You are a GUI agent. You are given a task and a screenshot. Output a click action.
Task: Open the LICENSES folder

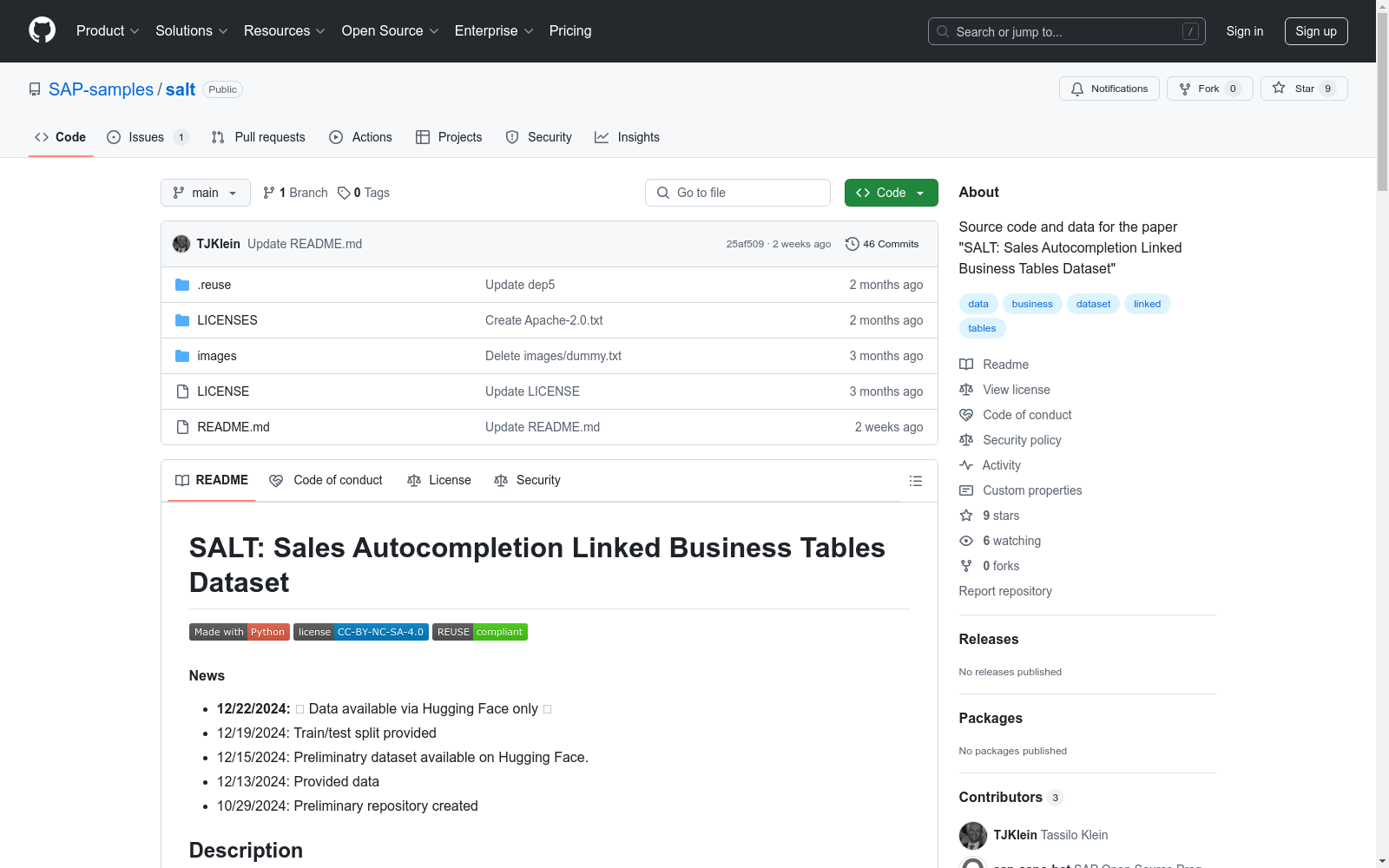227,320
